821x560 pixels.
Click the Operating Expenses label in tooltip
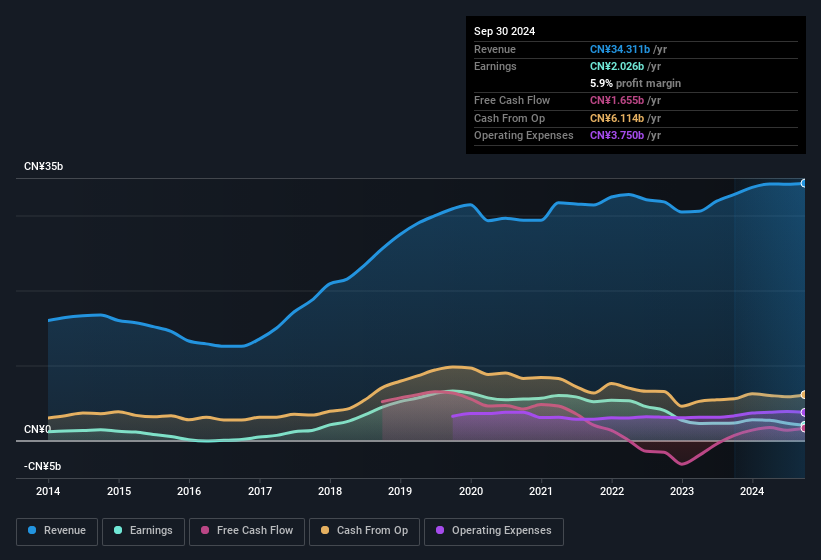(x=524, y=135)
